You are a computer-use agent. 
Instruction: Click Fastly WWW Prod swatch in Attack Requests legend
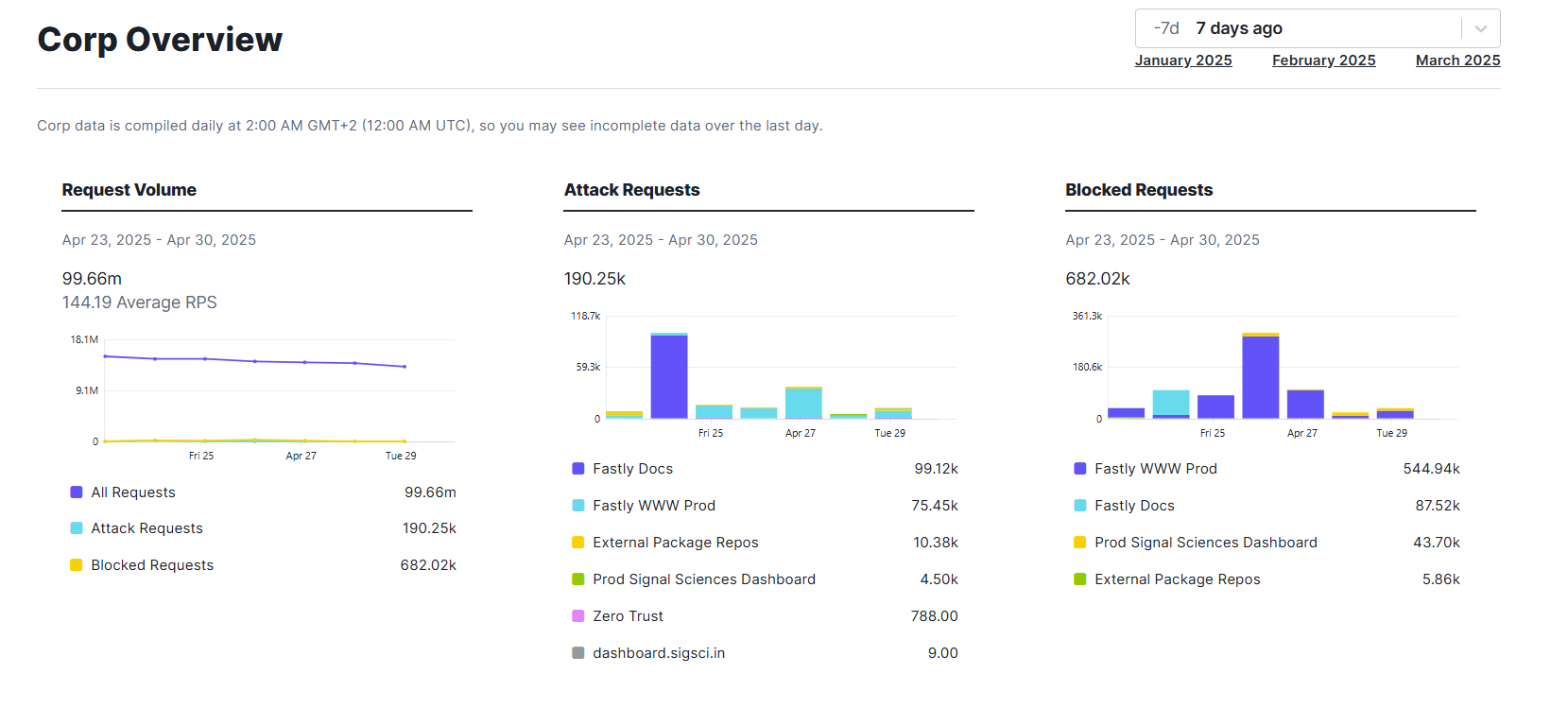coord(578,506)
